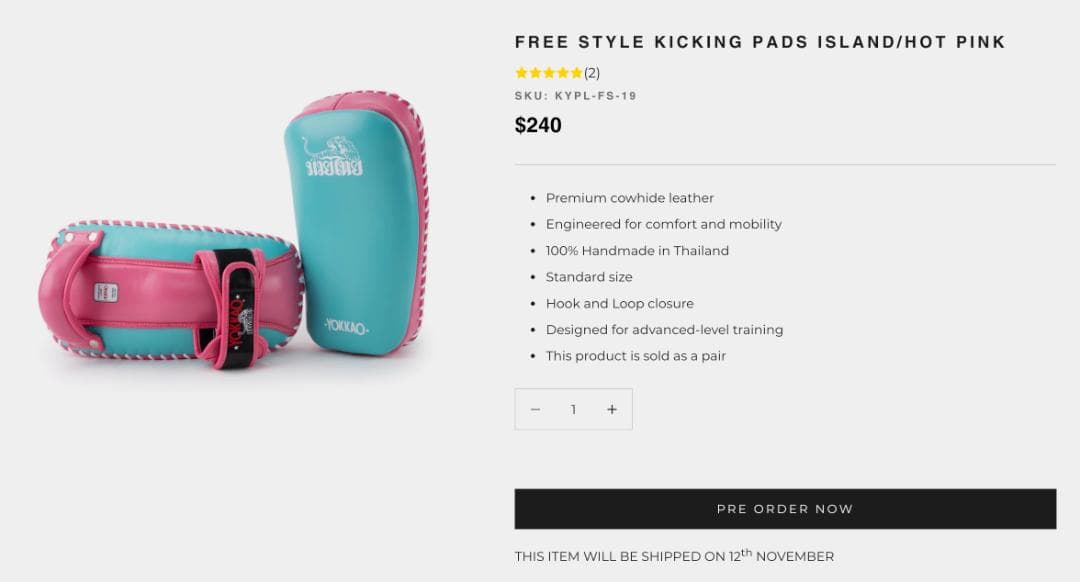Click the SKU KYPL-FS-19 text
Image resolution: width=1080 pixels, height=582 pixels.
pyautogui.click(x=576, y=96)
